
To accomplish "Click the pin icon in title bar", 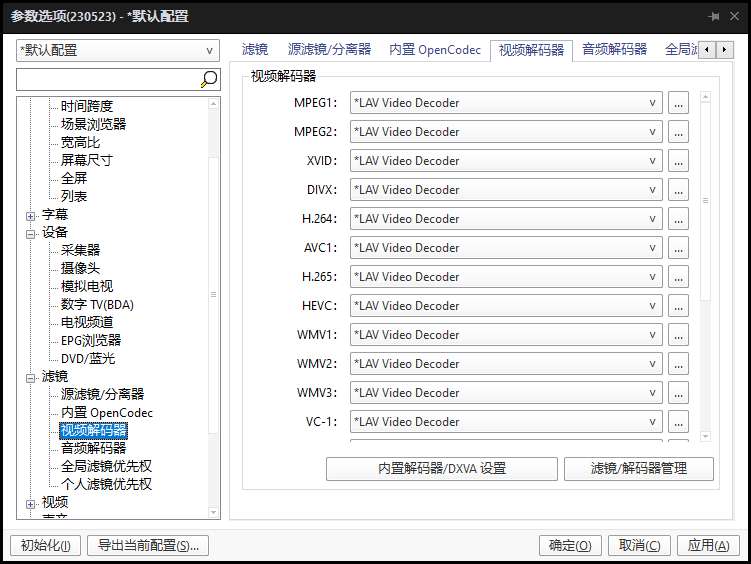I will click(x=714, y=17).
